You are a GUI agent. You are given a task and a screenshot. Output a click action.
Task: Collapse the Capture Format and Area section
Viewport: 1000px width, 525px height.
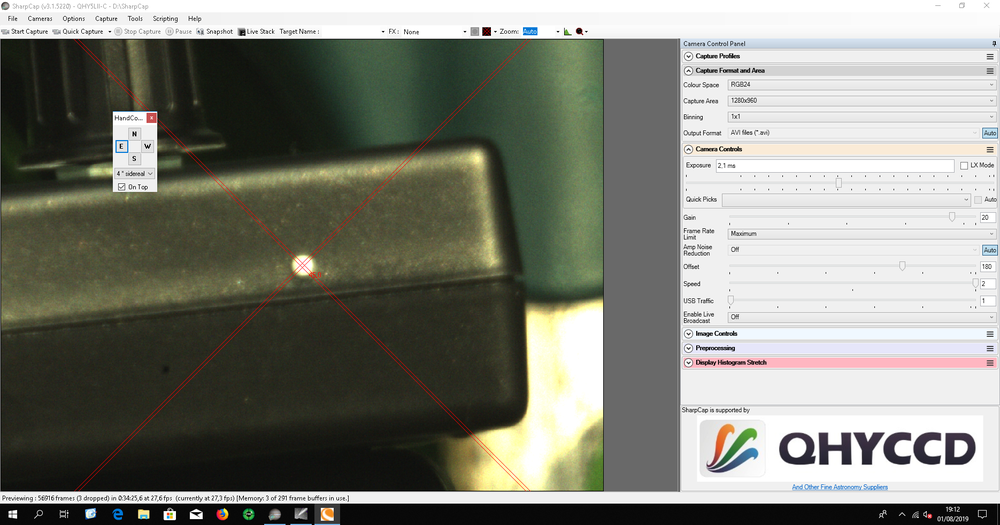click(x=688, y=71)
